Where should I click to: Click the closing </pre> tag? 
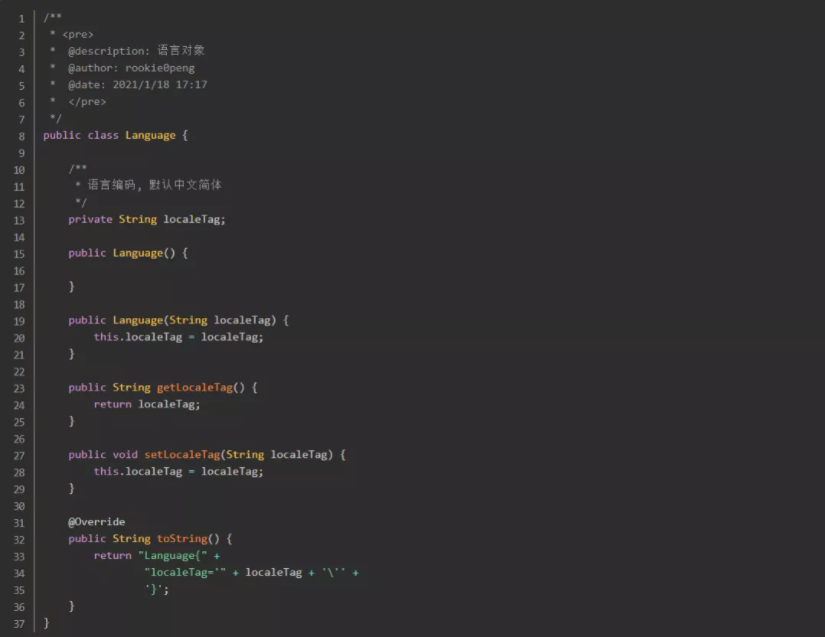point(87,102)
